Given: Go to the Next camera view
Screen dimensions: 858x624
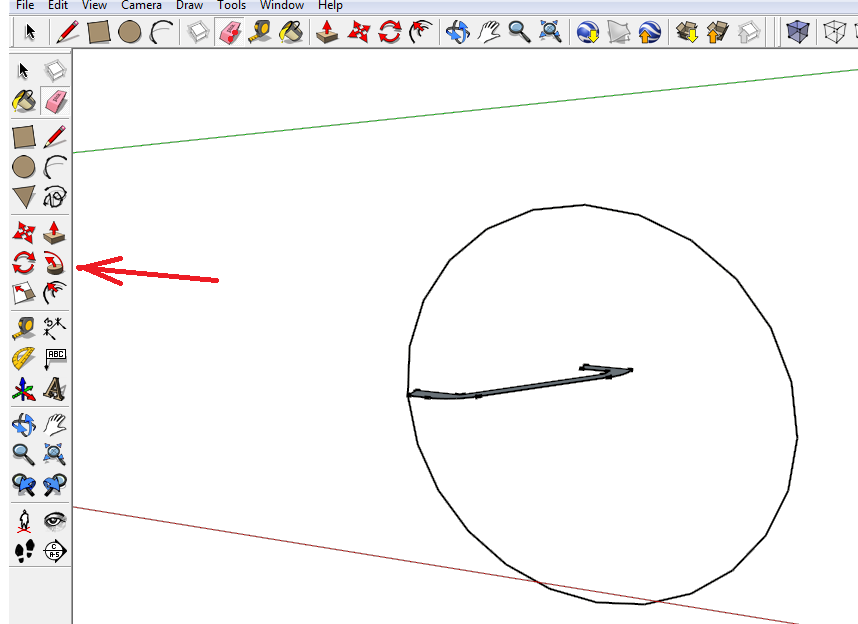Looking at the screenshot, I should pos(54,484).
